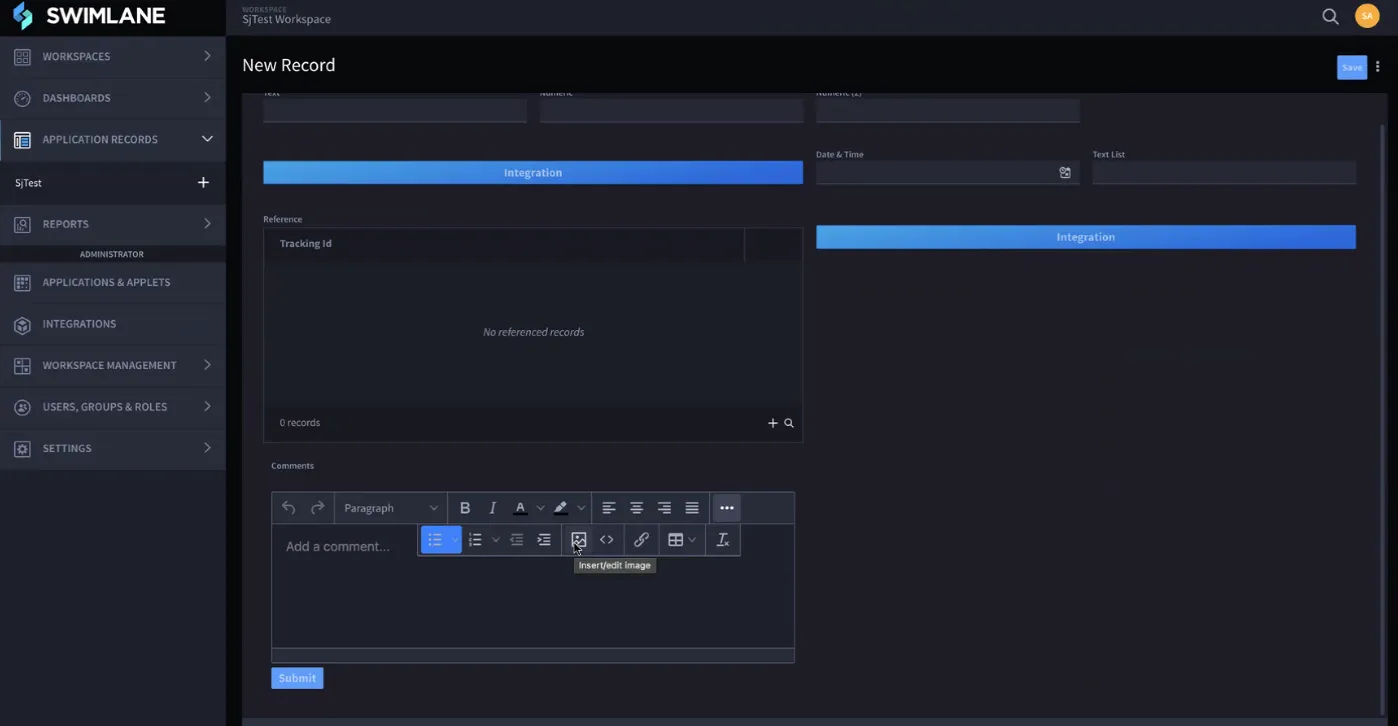
Task: Align comment text left
Action: [x=608, y=508]
